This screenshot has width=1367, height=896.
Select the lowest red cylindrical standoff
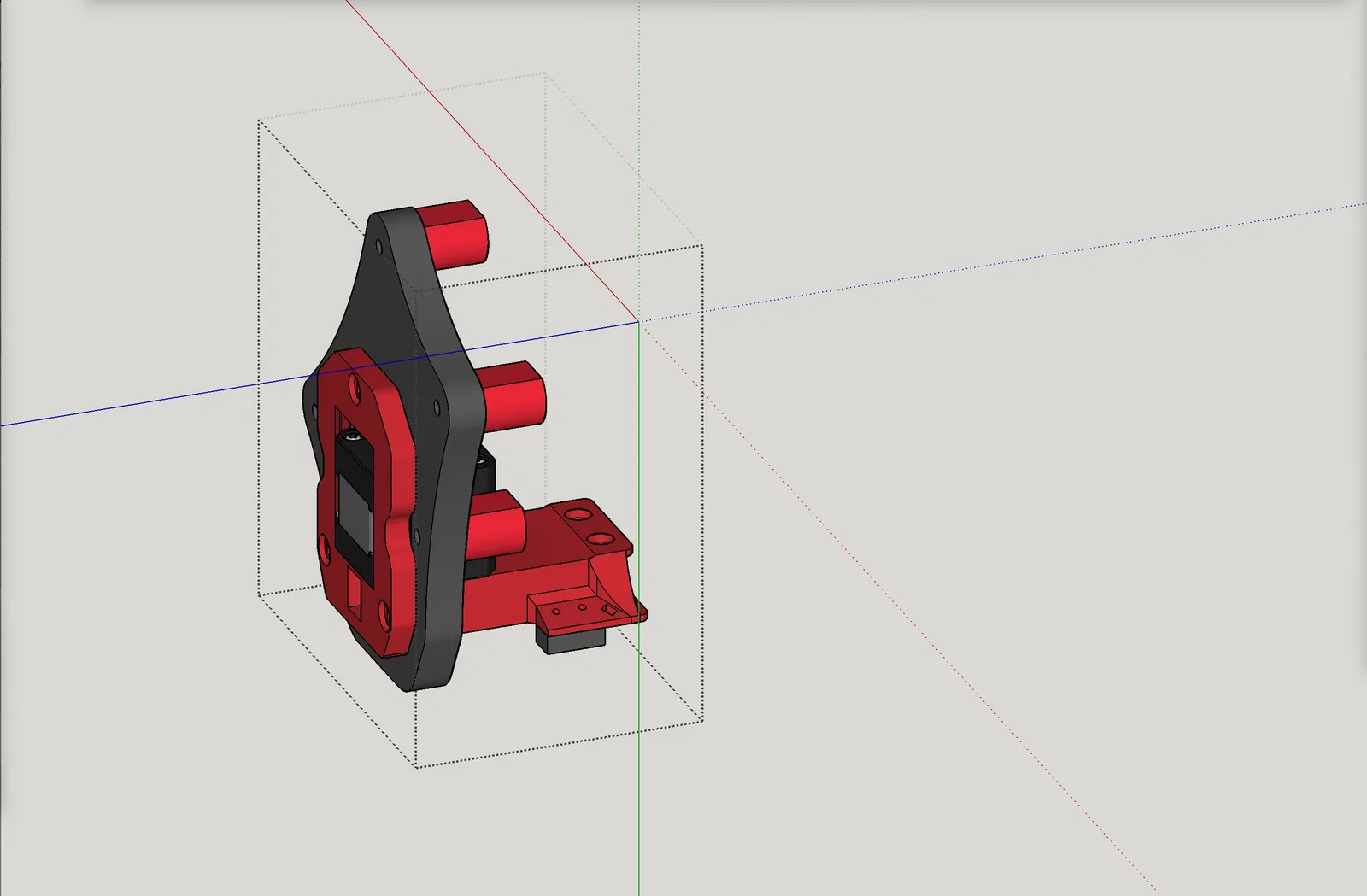pyautogui.click(x=497, y=525)
